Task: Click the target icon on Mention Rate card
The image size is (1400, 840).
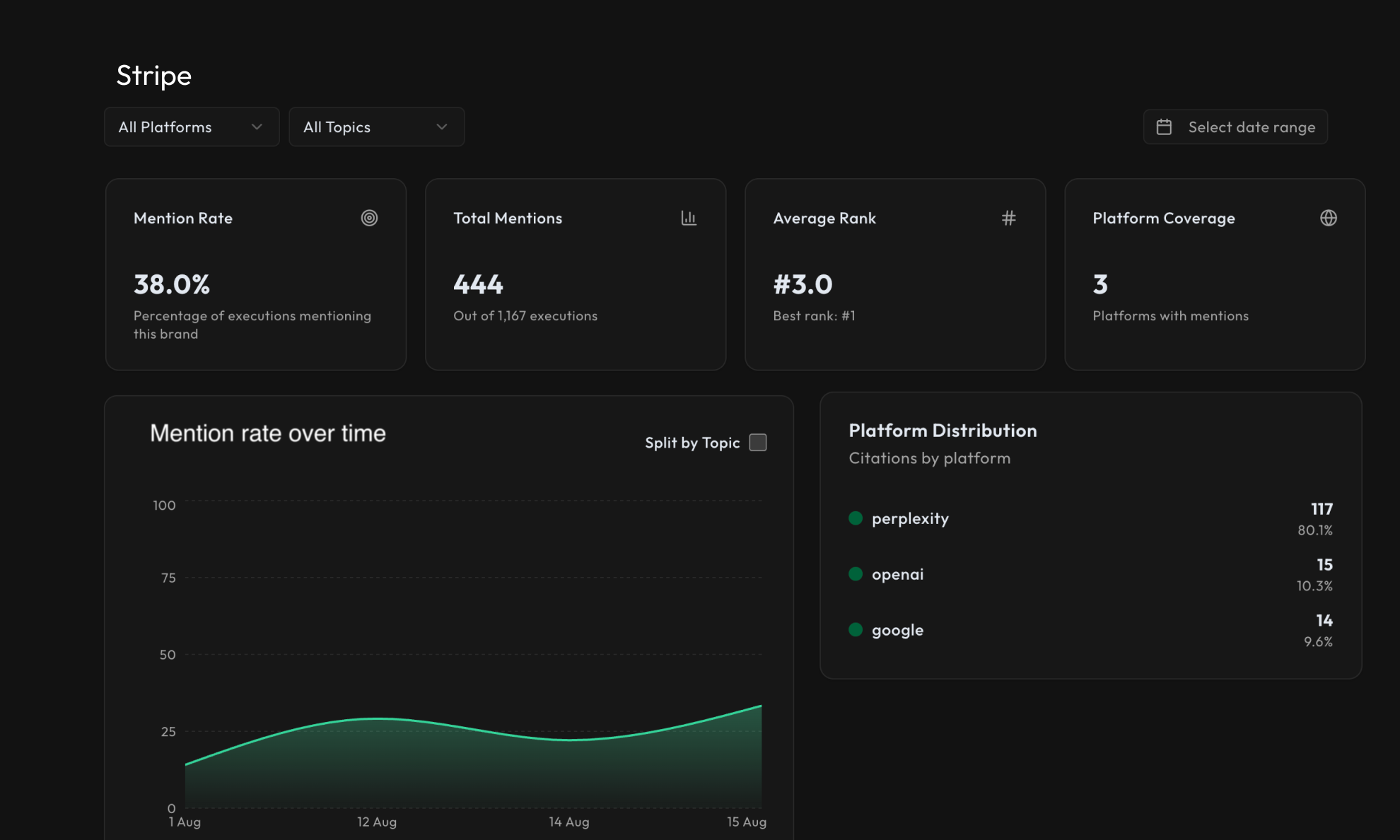Action: click(369, 218)
